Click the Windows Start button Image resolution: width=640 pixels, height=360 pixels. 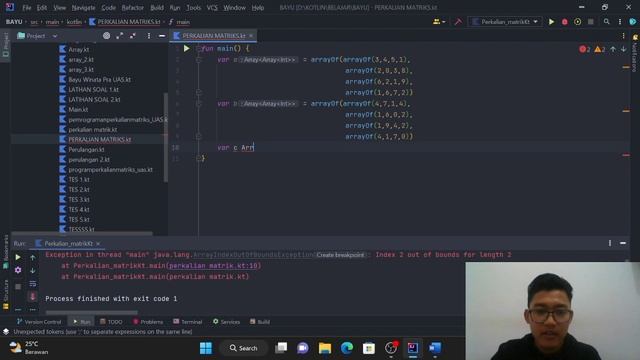[x=206, y=348]
